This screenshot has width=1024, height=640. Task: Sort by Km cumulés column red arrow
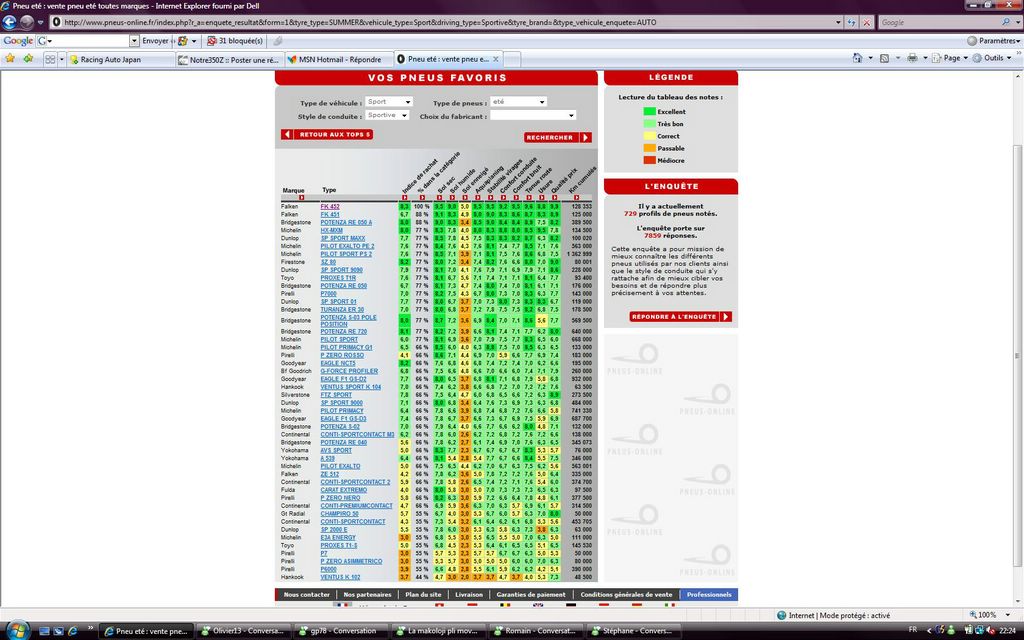[x=577, y=197]
